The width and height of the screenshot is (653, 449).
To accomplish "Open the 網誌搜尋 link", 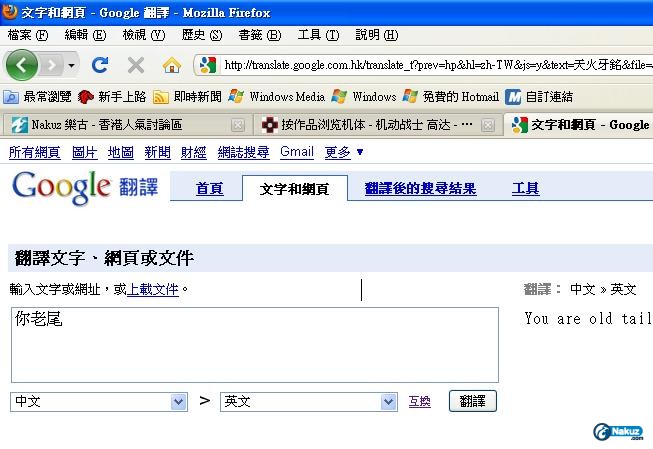I will point(243,152).
